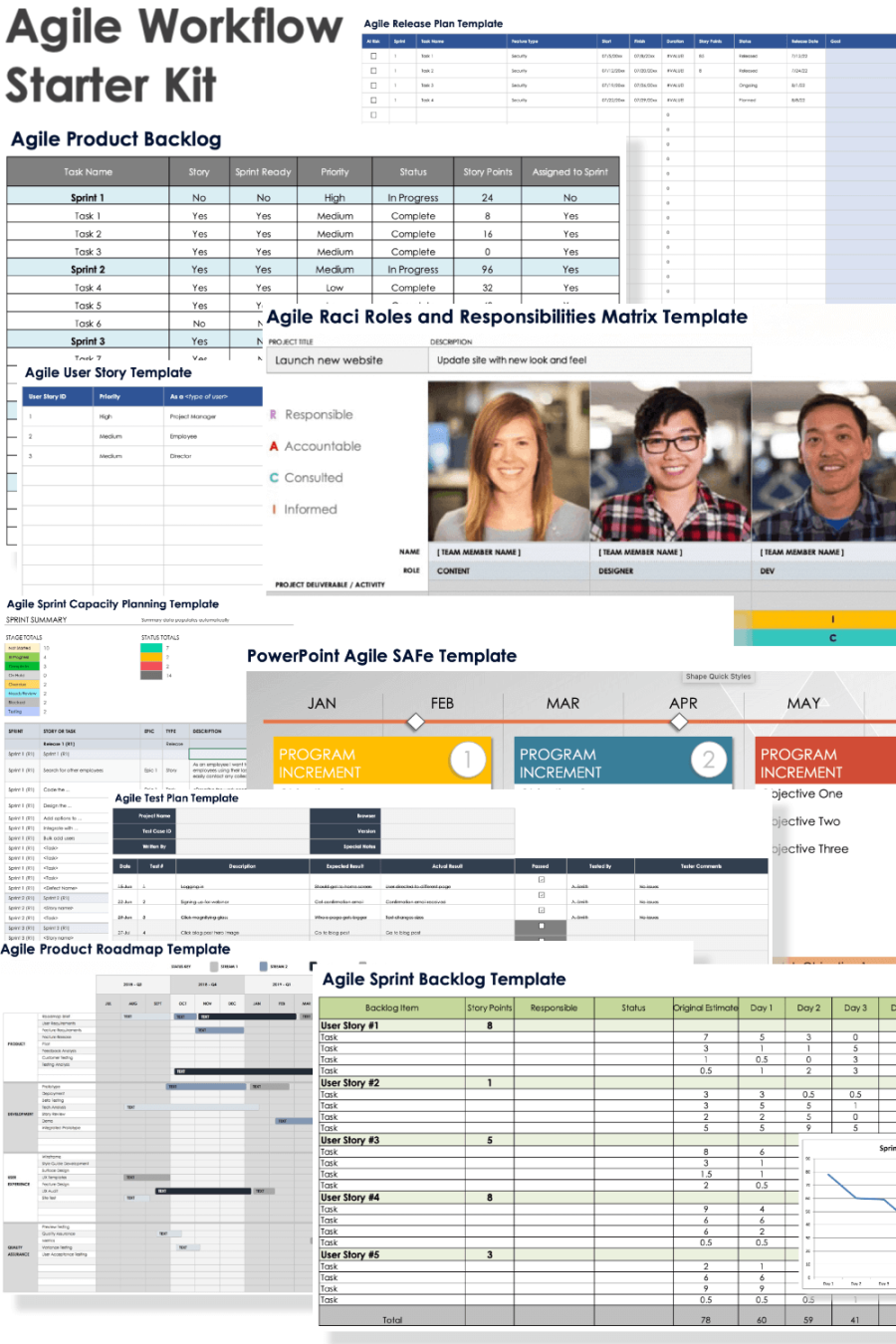This screenshot has width=896, height=1344.
Task: Click the red A Accountable legend icon
Action: click(x=274, y=447)
